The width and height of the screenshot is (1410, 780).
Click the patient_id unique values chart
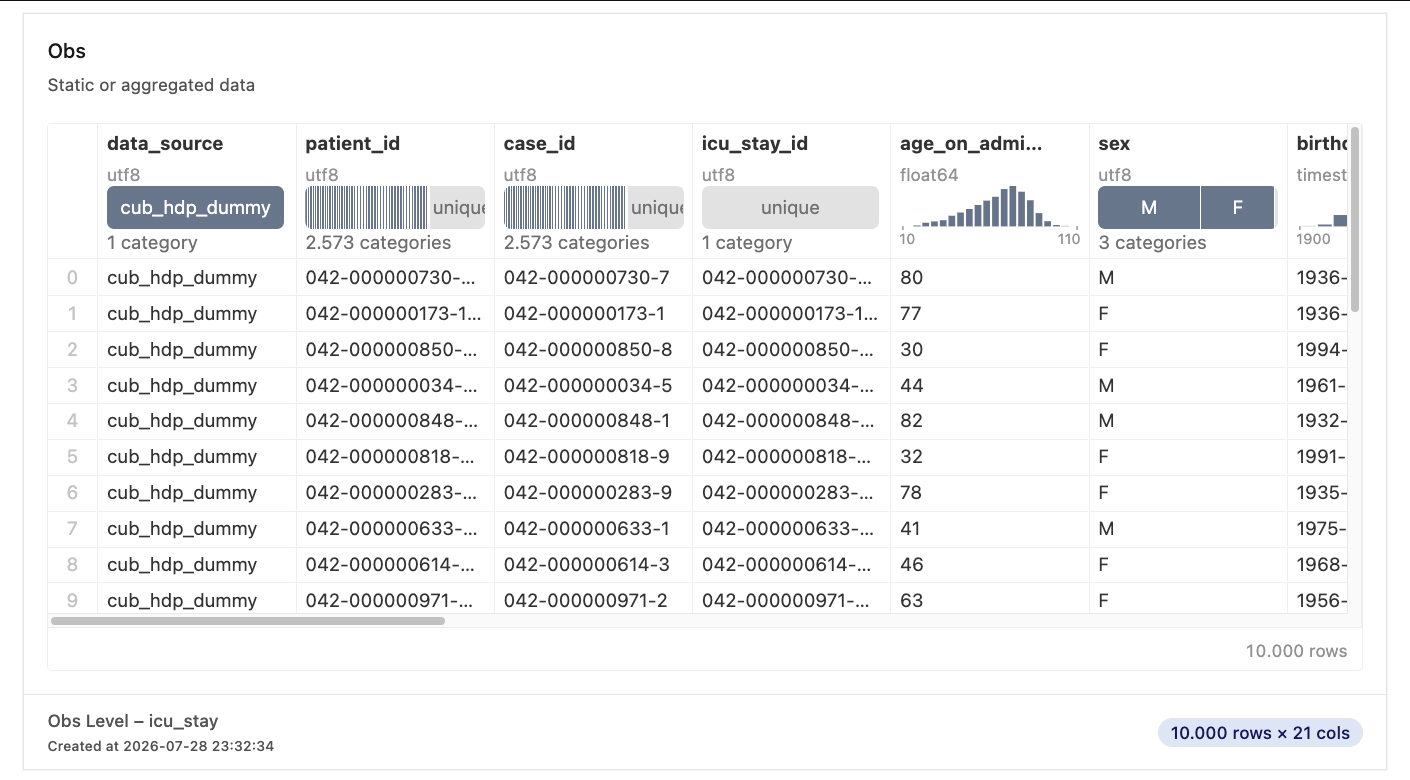coord(395,207)
